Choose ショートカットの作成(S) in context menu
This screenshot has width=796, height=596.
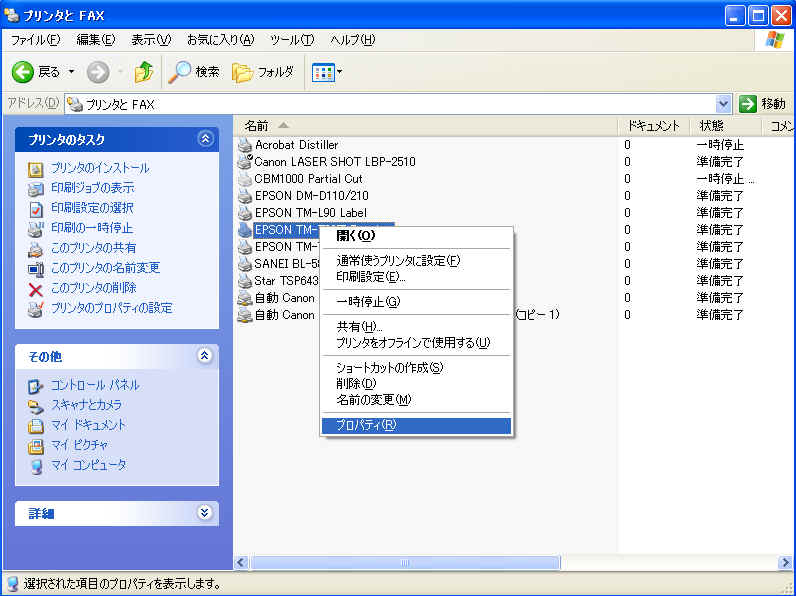416,368
